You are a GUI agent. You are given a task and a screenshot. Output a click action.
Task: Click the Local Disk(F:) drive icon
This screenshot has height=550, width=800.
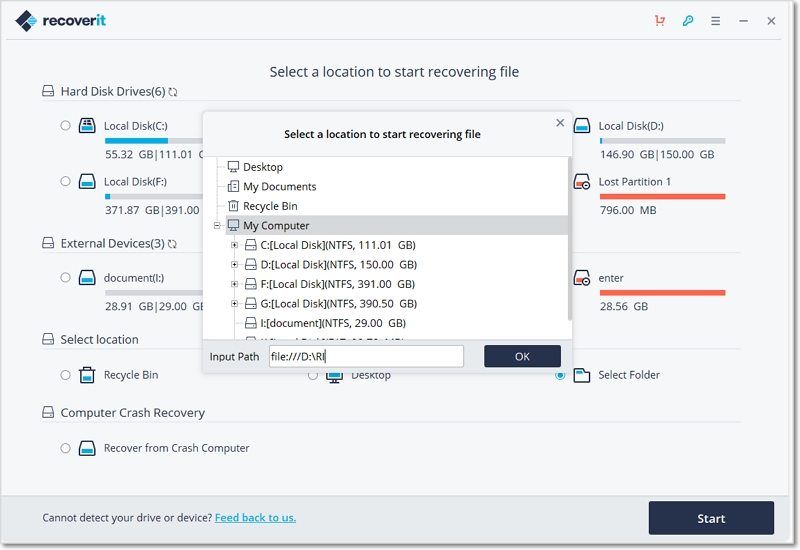tap(87, 182)
